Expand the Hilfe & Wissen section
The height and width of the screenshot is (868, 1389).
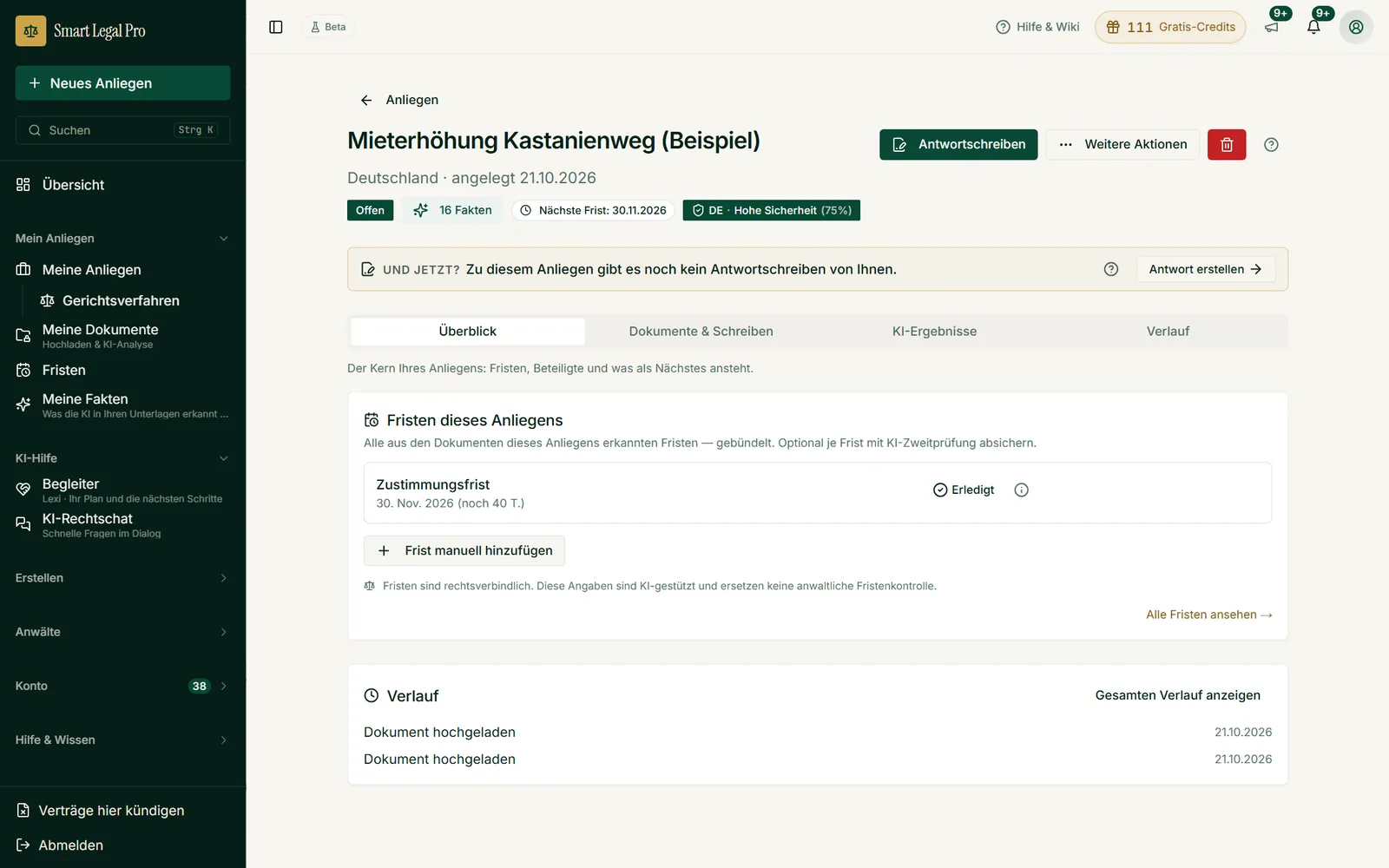[x=122, y=740]
